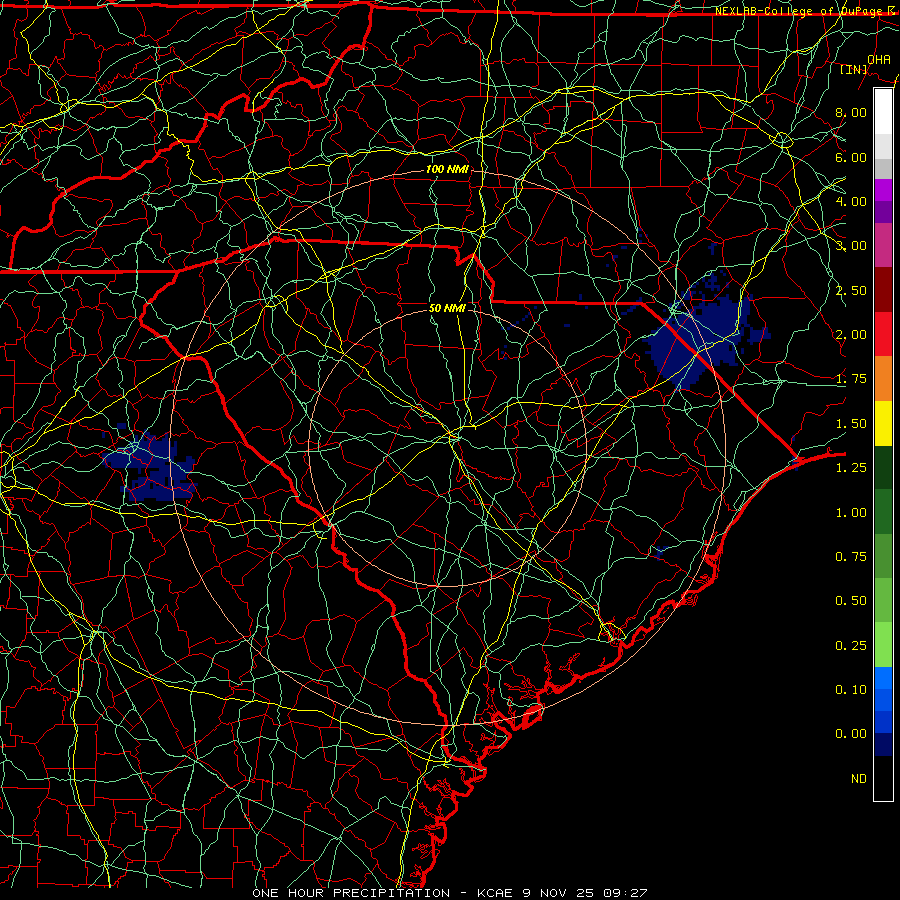This screenshot has height=900, width=900.
Task: Click the 3.00 legend value
Action: click(x=851, y=246)
